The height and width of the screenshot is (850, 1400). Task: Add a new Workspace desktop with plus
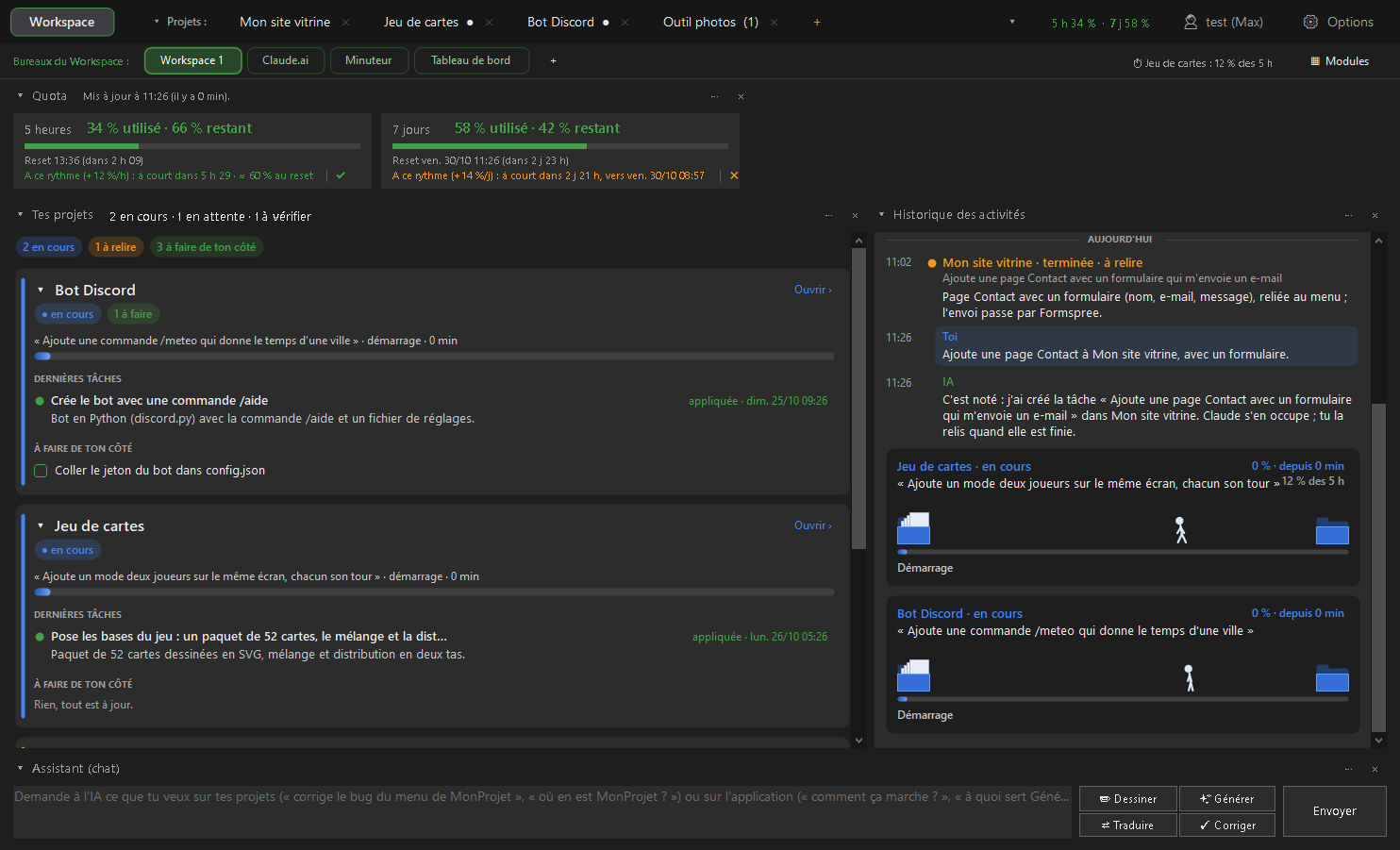click(554, 60)
